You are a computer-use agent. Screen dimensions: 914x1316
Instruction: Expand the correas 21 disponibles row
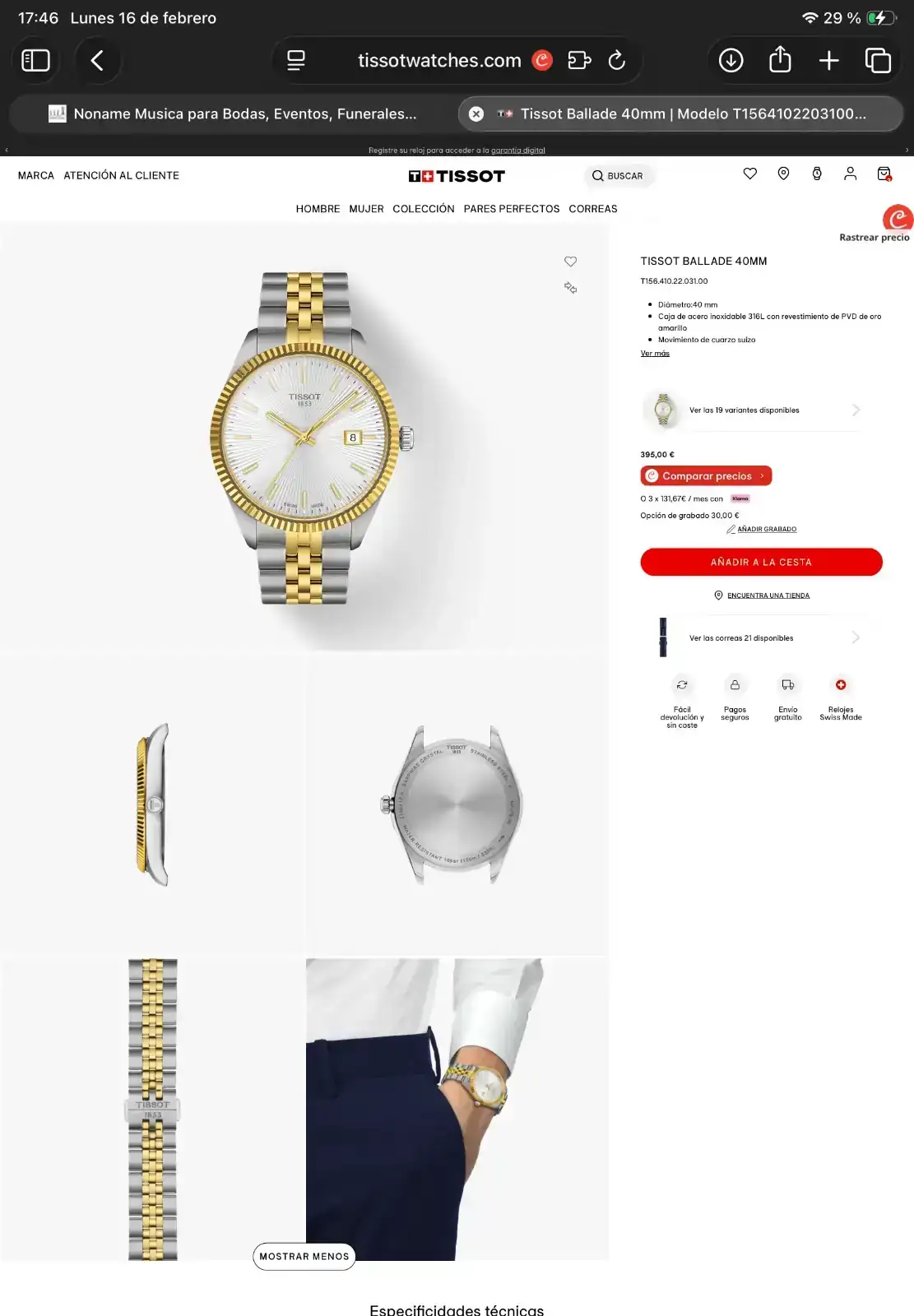752,637
